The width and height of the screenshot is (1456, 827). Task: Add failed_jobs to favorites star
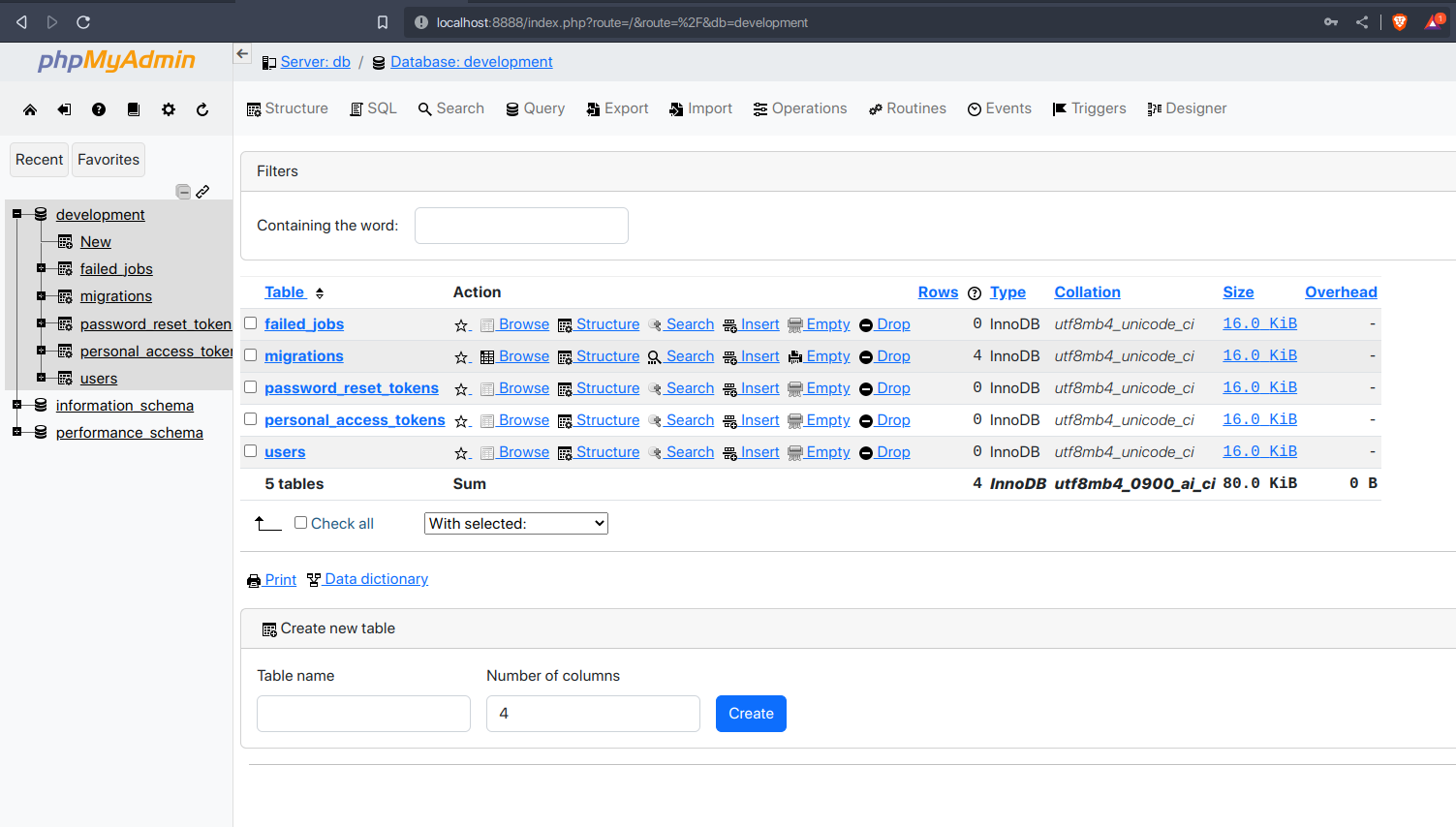click(462, 325)
